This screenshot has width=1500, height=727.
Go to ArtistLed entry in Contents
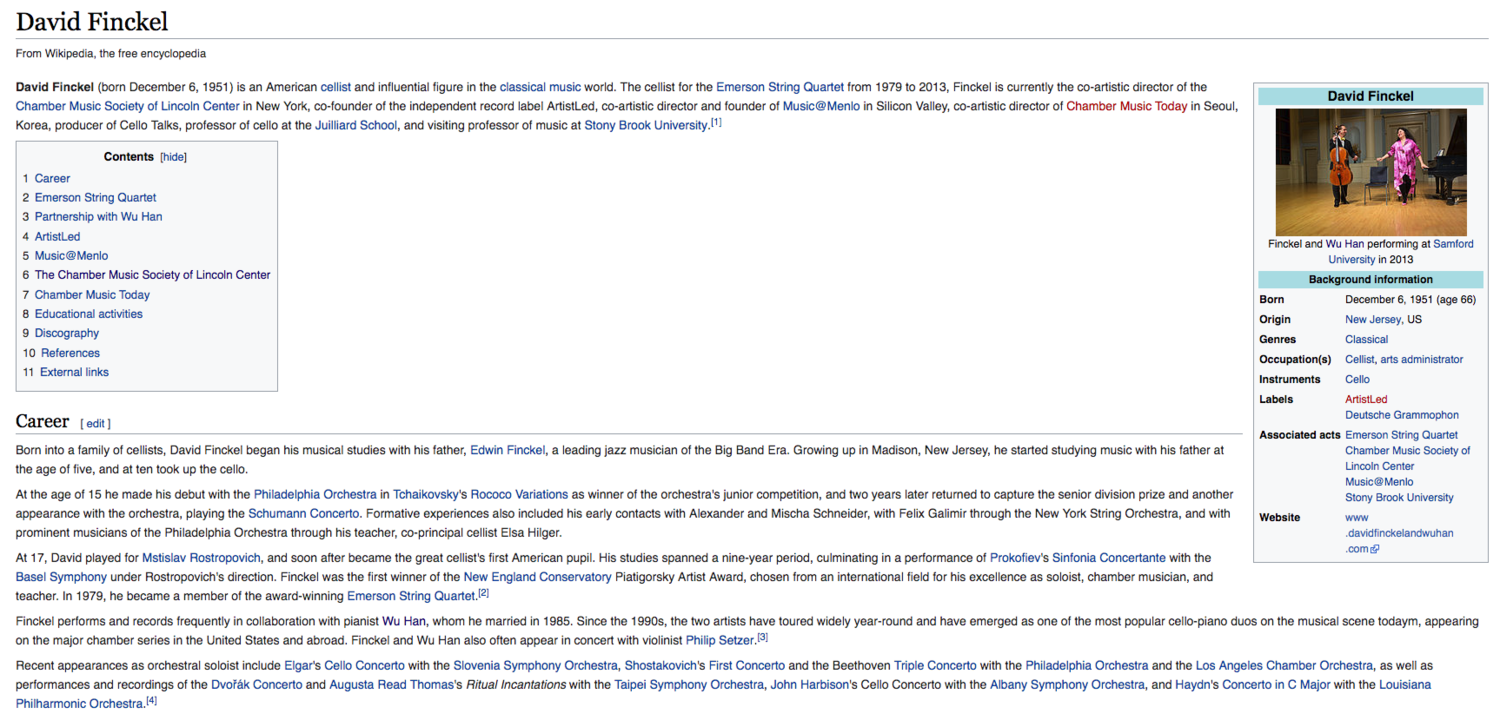click(57, 237)
